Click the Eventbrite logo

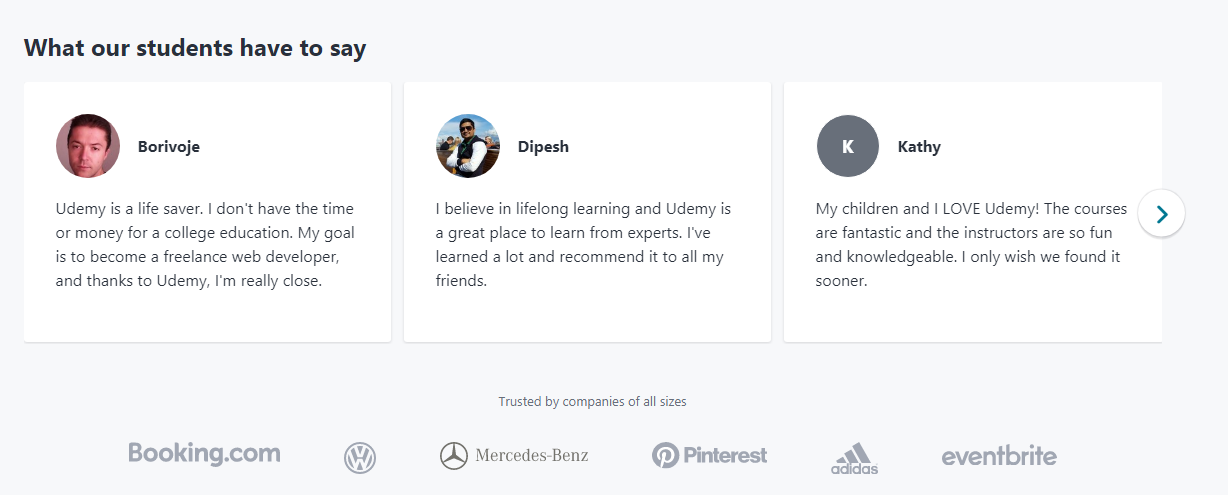point(998,456)
